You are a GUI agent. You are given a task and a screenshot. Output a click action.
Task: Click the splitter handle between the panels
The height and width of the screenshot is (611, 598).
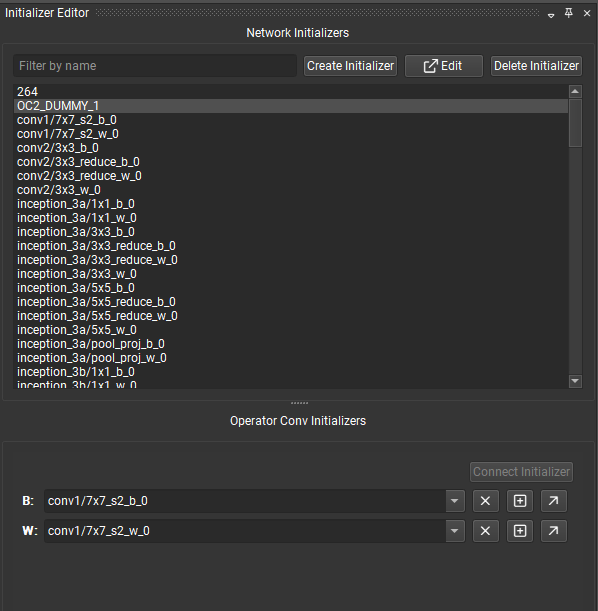[x=299, y=403]
